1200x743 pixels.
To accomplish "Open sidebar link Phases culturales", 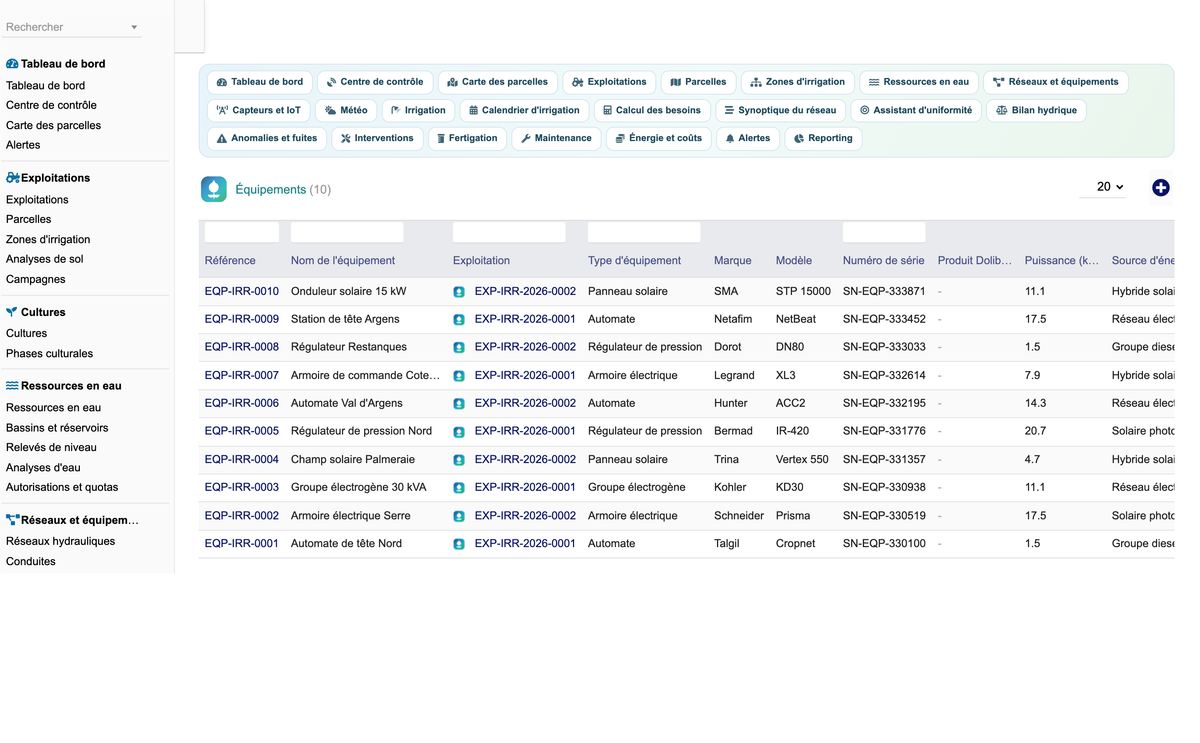I will pyautogui.click(x=49, y=354).
